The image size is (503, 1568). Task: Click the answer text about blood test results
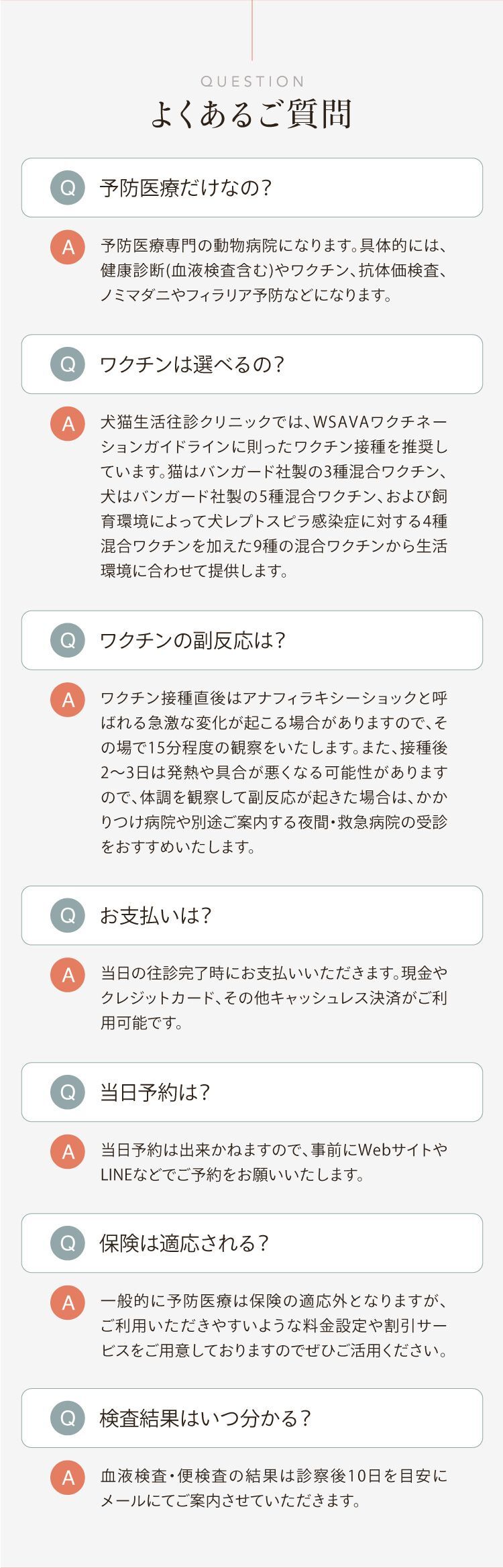[x=274, y=1487]
